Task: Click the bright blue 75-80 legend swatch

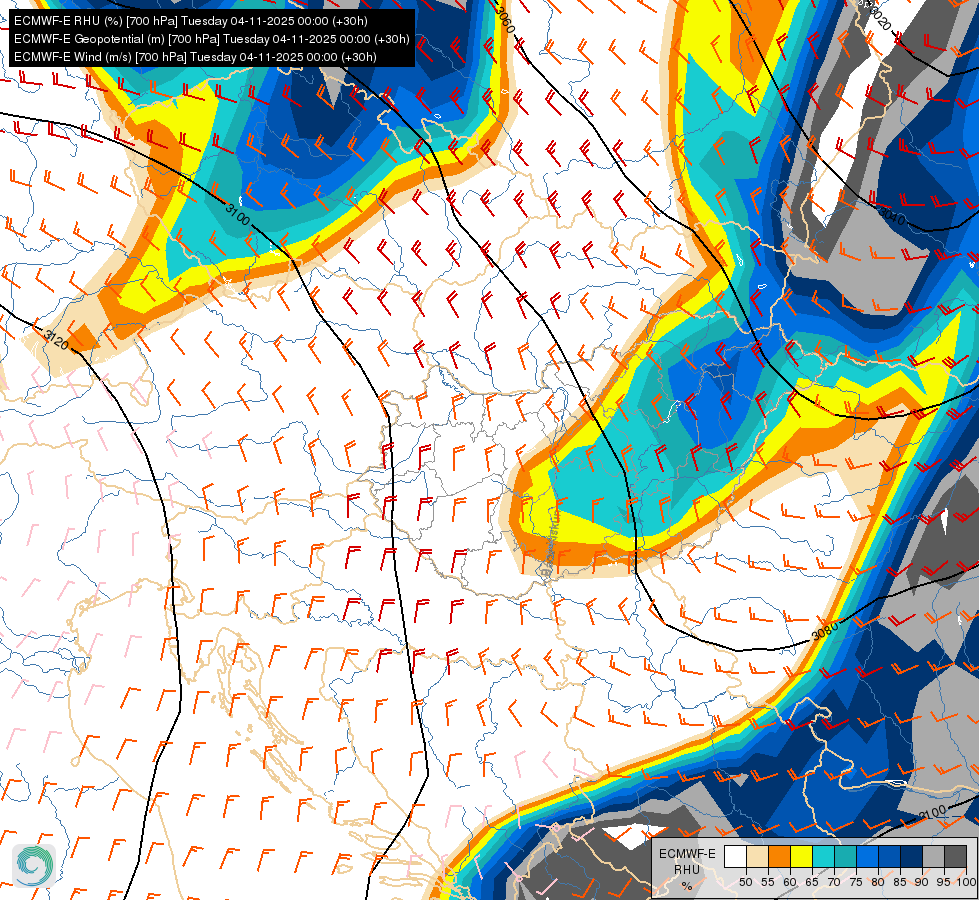Action: coord(867,857)
